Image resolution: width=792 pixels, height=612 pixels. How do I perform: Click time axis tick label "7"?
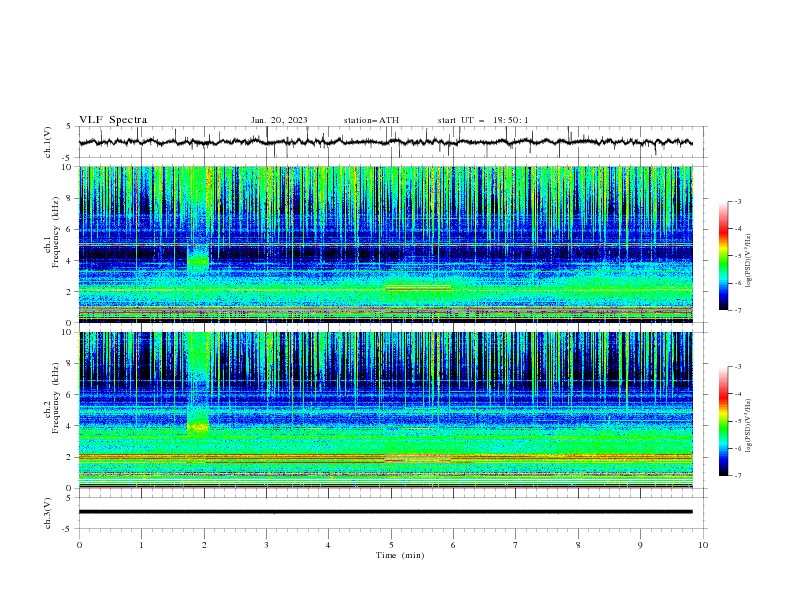coord(516,545)
